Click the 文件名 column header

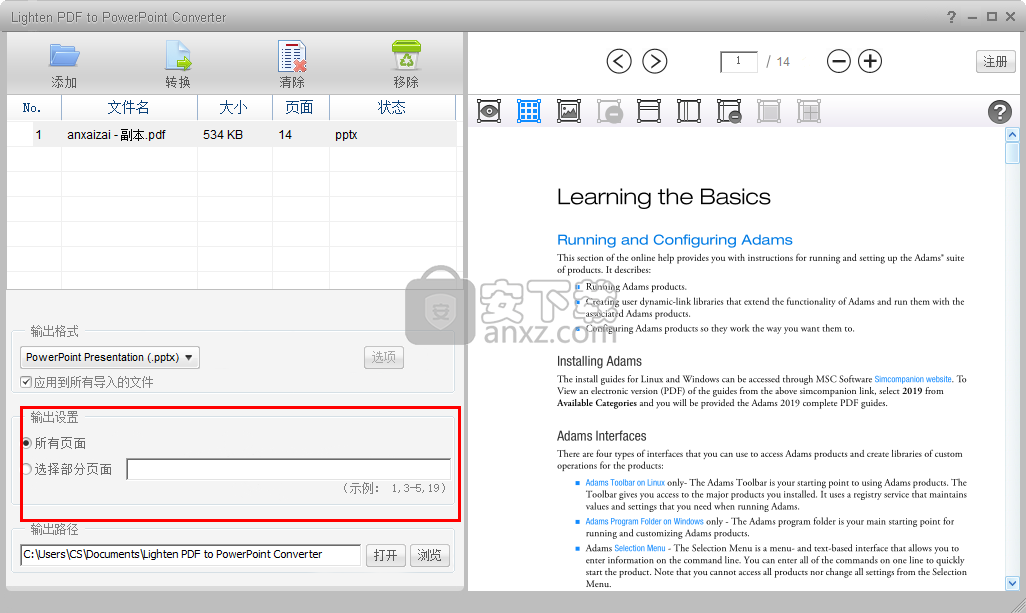coord(129,107)
